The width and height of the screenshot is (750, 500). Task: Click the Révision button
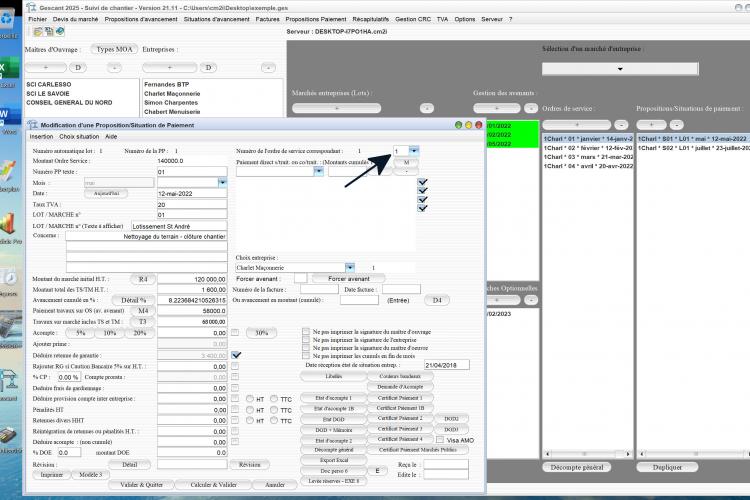pos(250,465)
